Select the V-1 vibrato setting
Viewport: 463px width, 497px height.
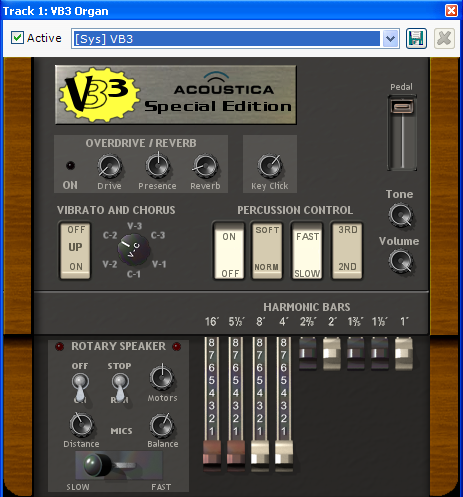click(x=159, y=264)
